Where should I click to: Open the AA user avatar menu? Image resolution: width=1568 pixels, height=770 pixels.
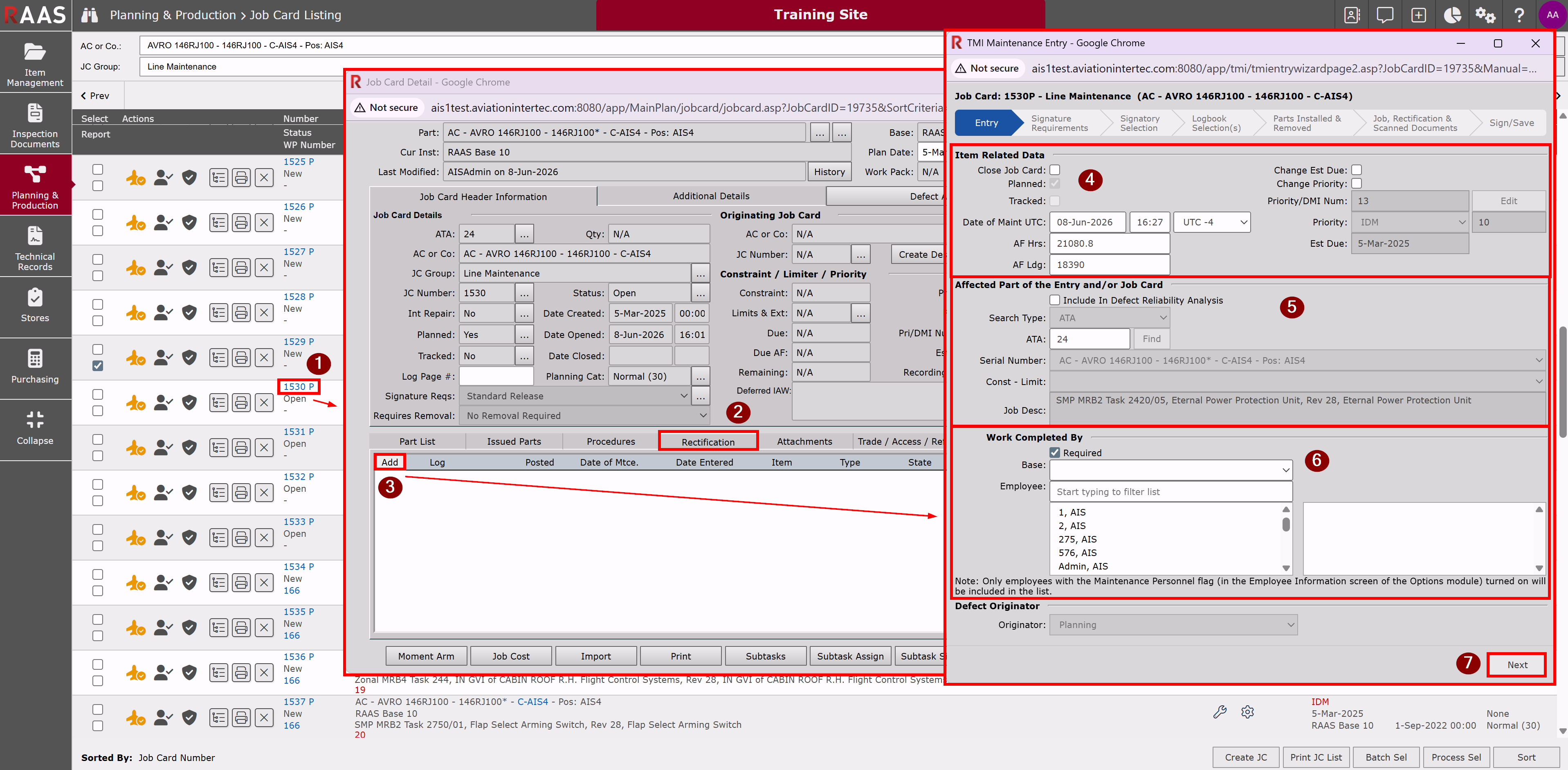tap(1552, 15)
